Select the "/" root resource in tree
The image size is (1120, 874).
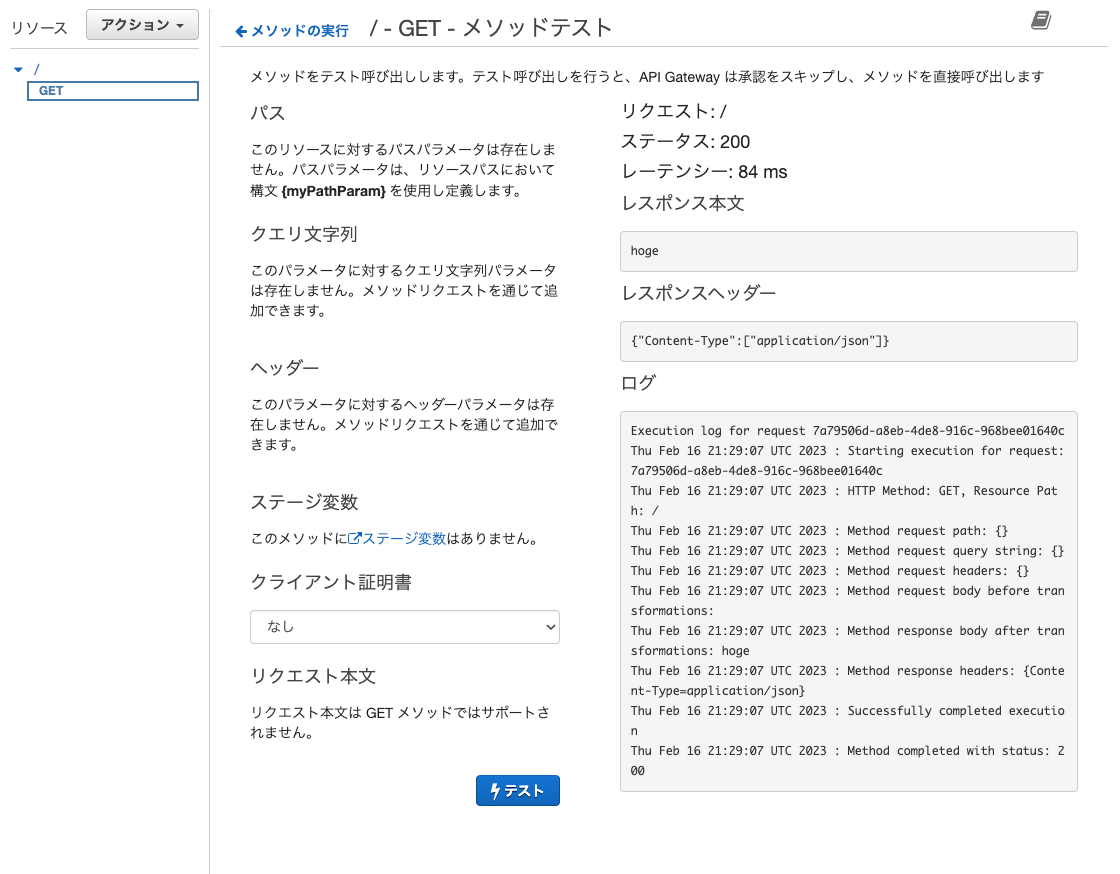(x=37, y=69)
